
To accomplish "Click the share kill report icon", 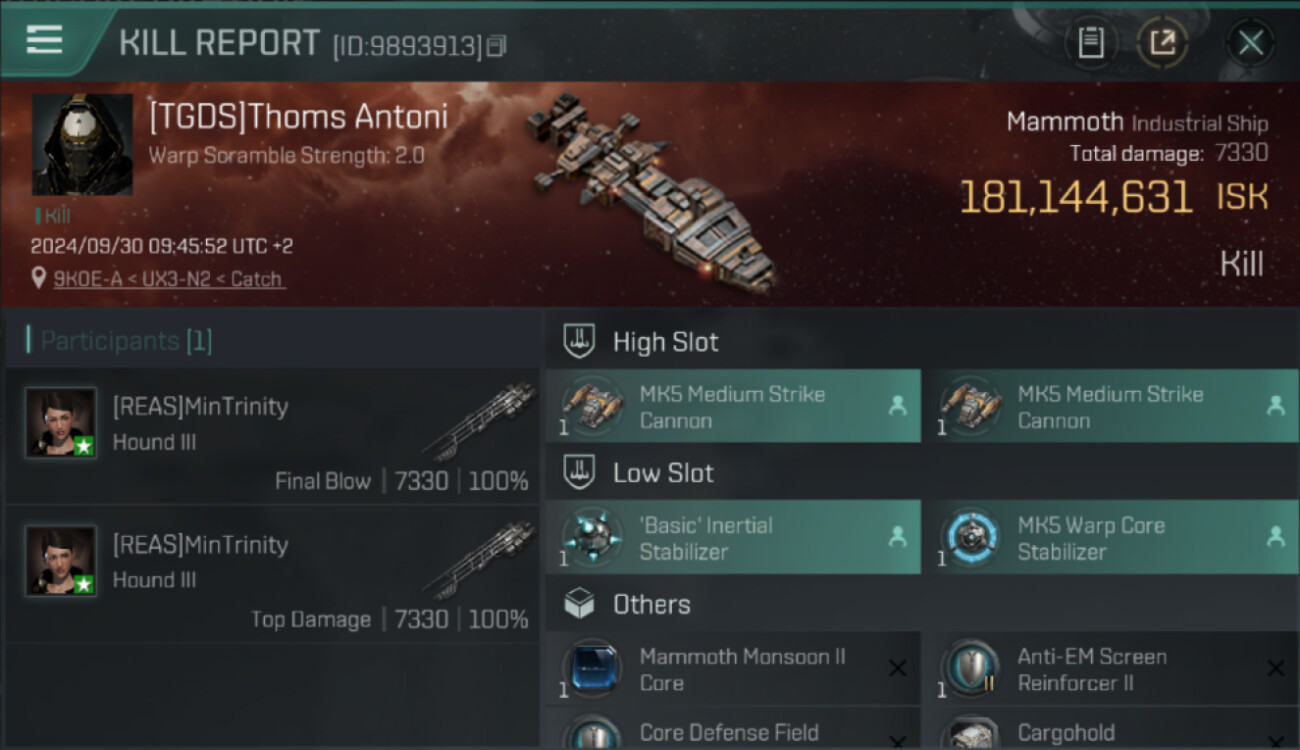I will point(1162,42).
